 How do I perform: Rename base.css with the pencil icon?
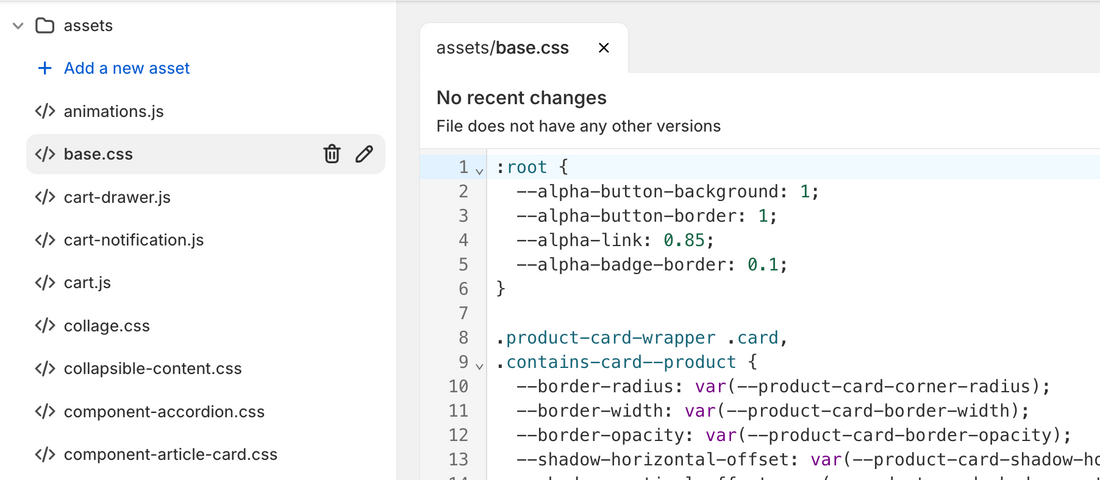click(x=364, y=154)
